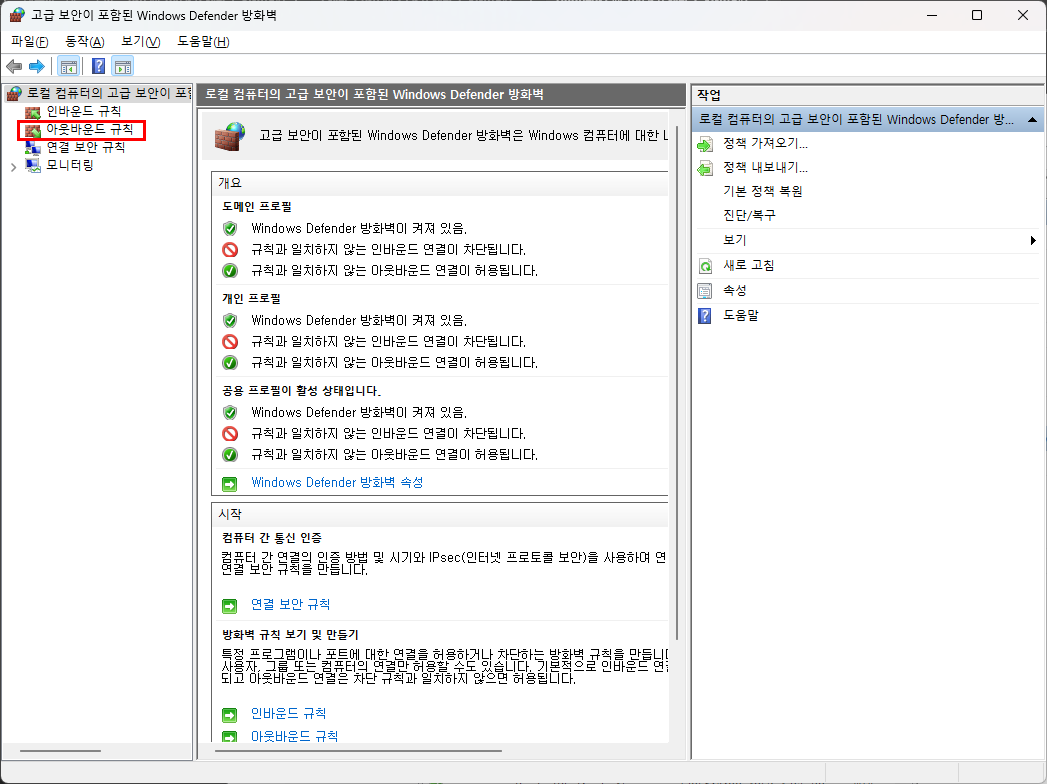Click green shield icon under 도메인 프로필

pos(230,228)
